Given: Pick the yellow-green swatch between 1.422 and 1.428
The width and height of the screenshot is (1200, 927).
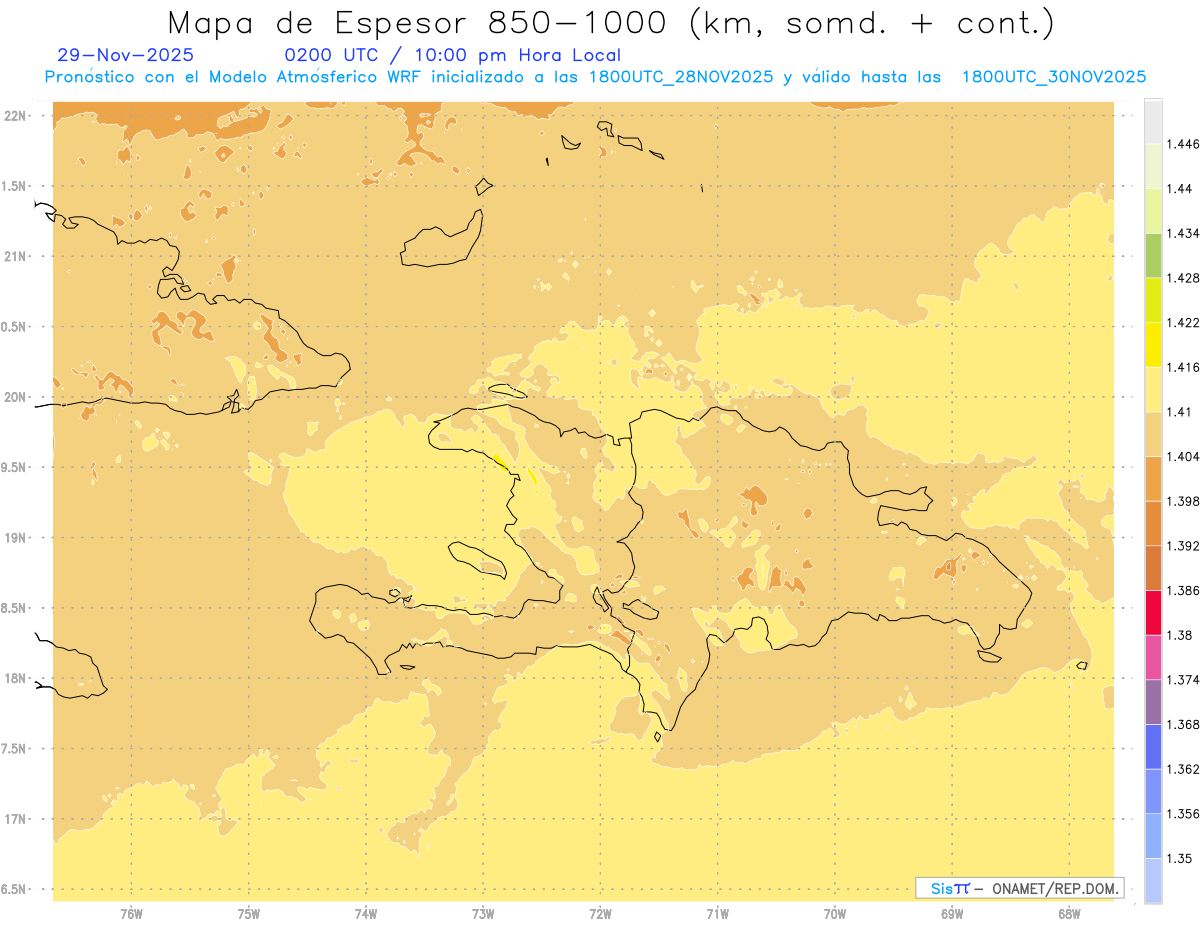Looking at the screenshot, I should click(1153, 300).
